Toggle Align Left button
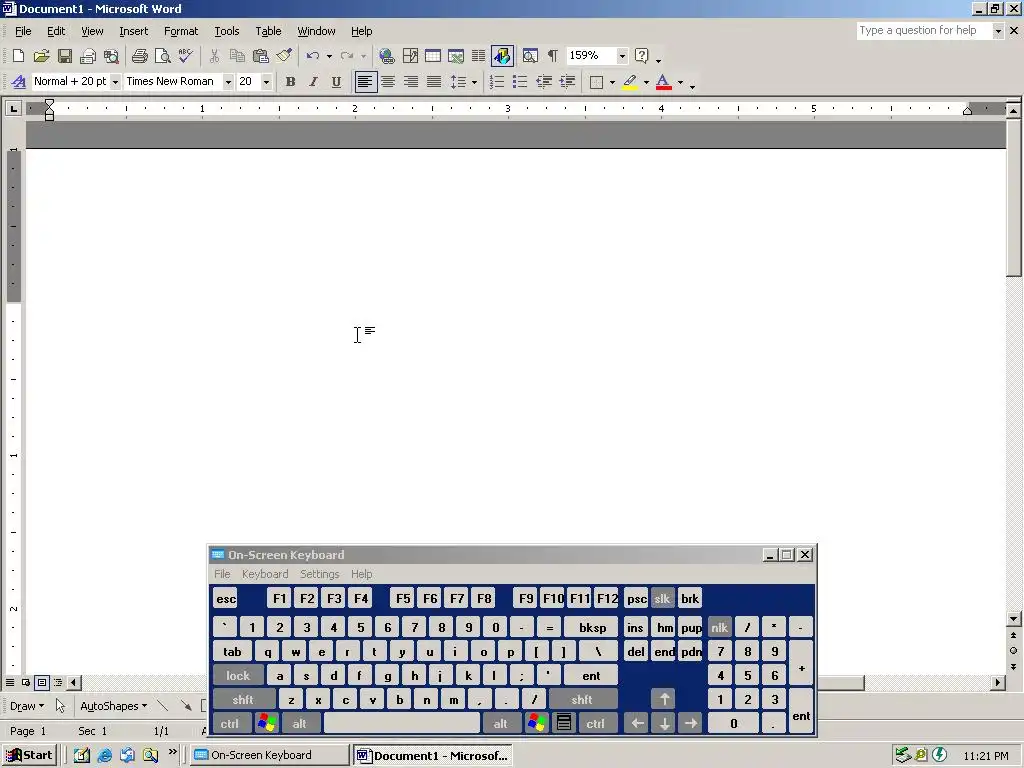The width and height of the screenshot is (1024, 768). [365, 82]
